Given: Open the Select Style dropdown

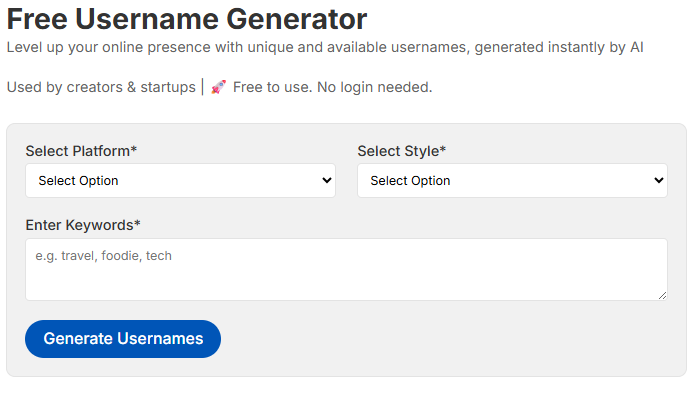Looking at the screenshot, I should [x=512, y=180].
